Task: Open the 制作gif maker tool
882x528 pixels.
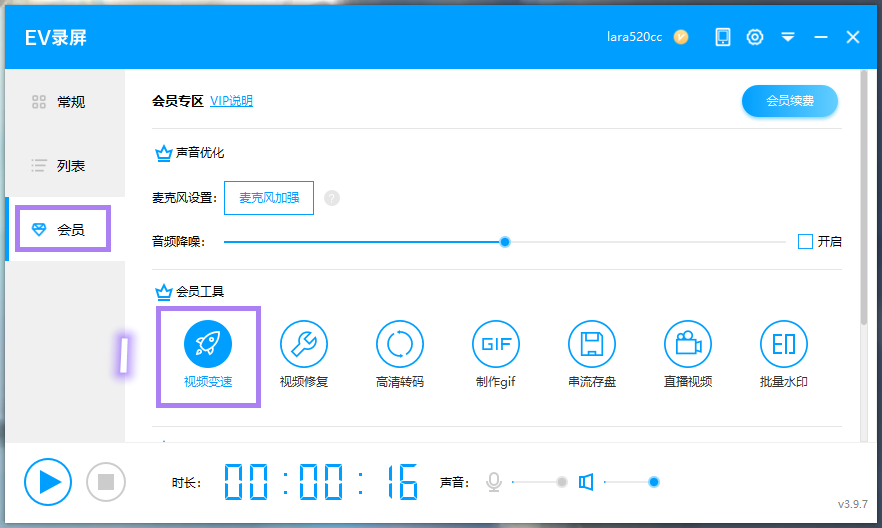Action: click(x=496, y=345)
